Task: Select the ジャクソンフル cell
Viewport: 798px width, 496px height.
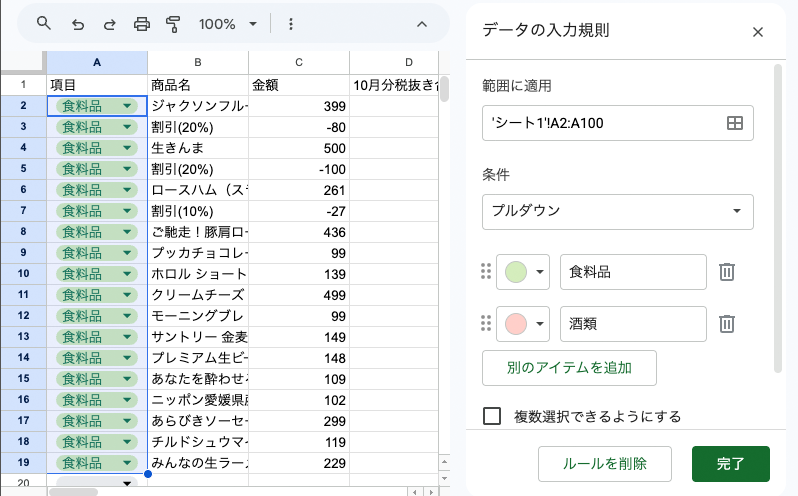Action: tap(197, 106)
